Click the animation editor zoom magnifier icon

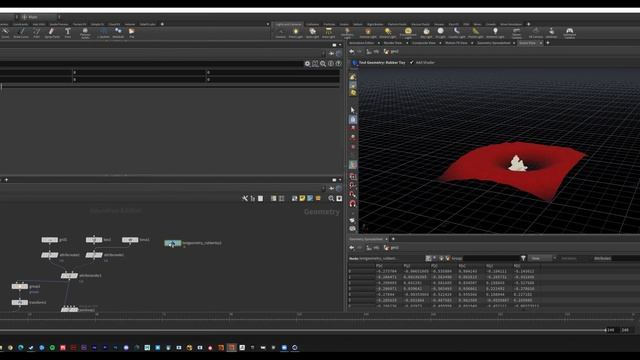point(323,64)
